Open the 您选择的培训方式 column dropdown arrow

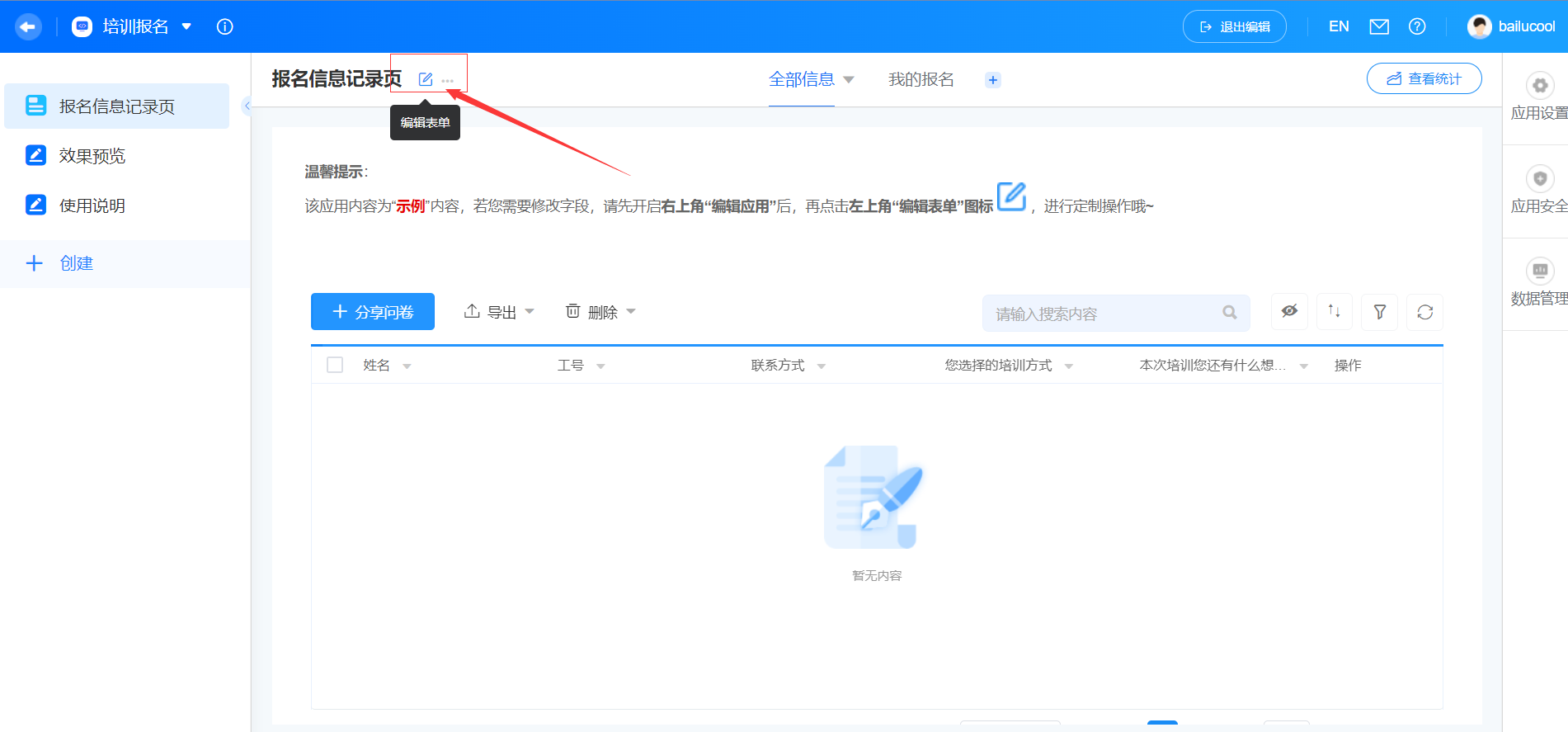click(1069, 366)
